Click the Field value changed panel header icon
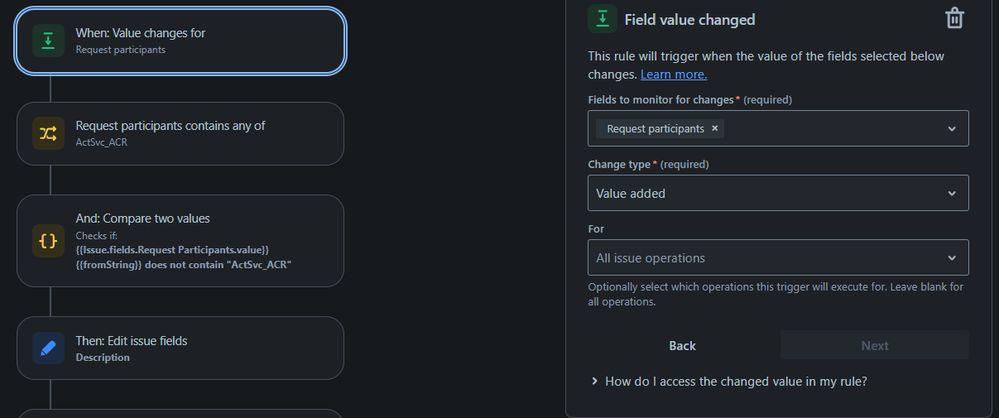Screen dimensions: 999x418 [x=602, y=19]
